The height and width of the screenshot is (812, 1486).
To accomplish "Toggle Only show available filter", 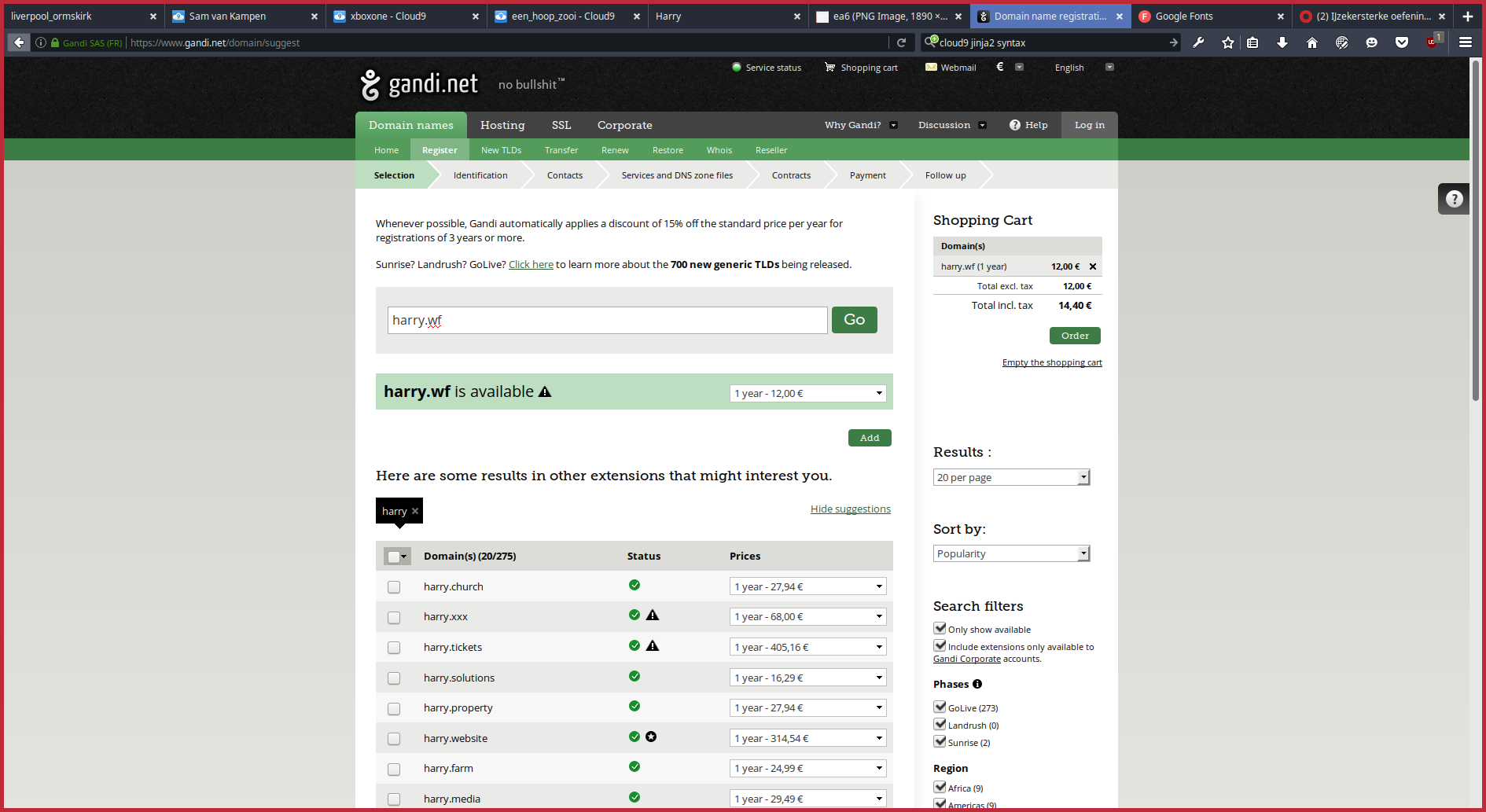I will tap(940, 628).
